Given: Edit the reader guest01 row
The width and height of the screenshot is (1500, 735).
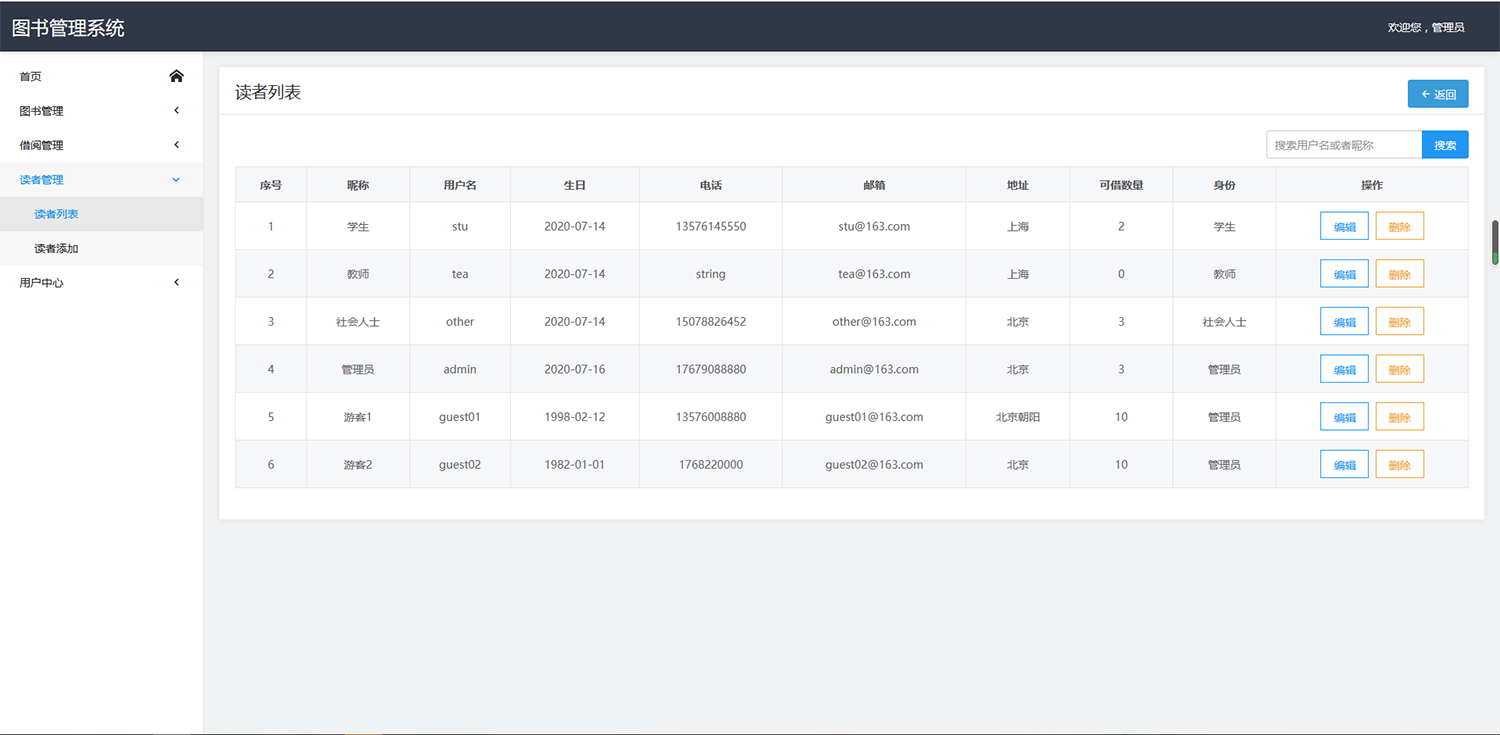Looking at the screenshot, I should 1344,417.
